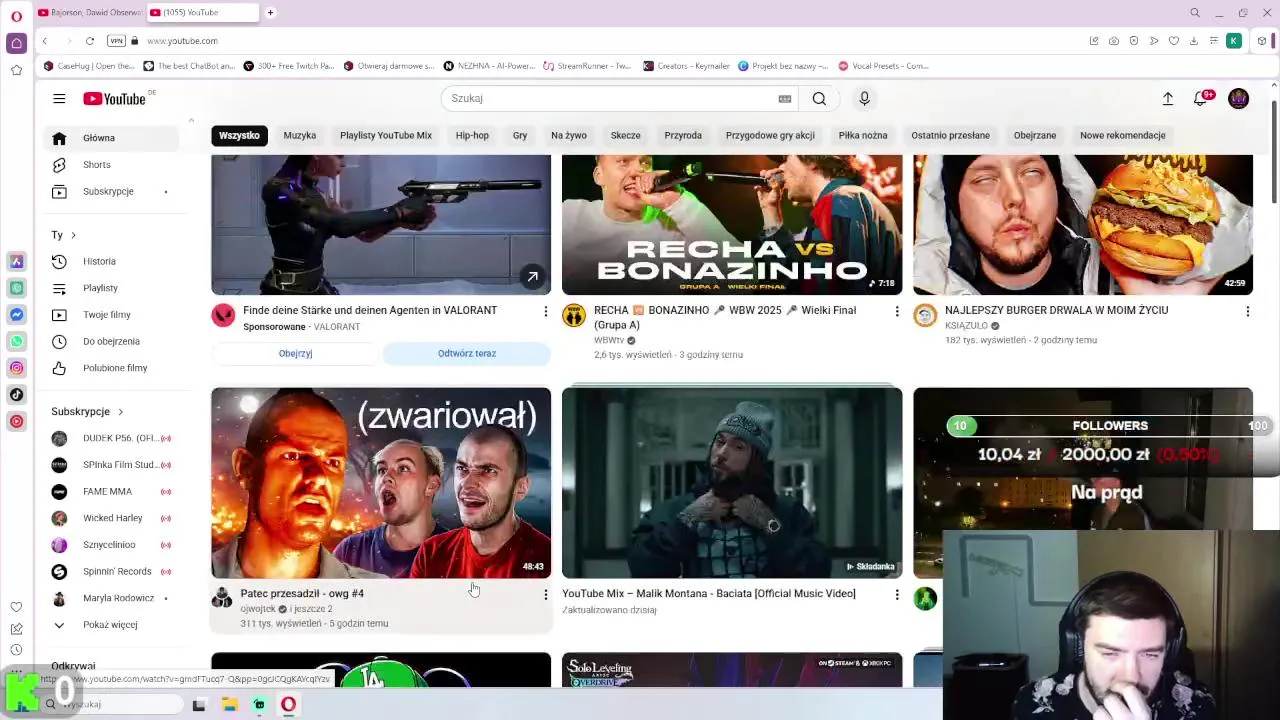Select the Piłka nożna filter chip
This screenshot has width=1280, height=720.
point(863,135)
